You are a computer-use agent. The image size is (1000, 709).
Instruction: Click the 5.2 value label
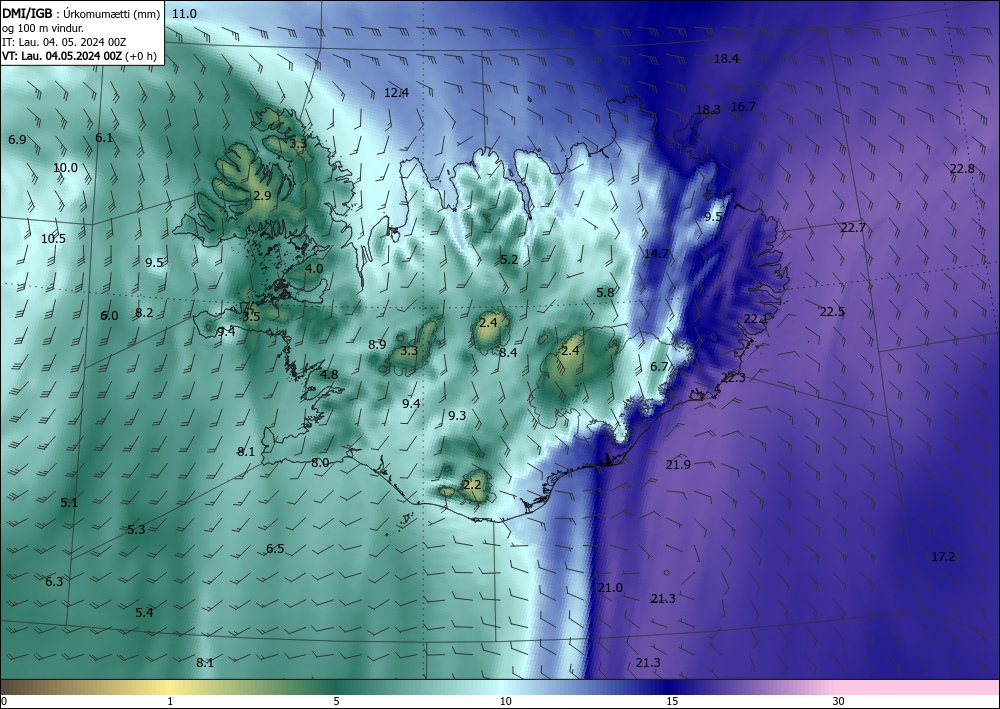coord(509,259)
